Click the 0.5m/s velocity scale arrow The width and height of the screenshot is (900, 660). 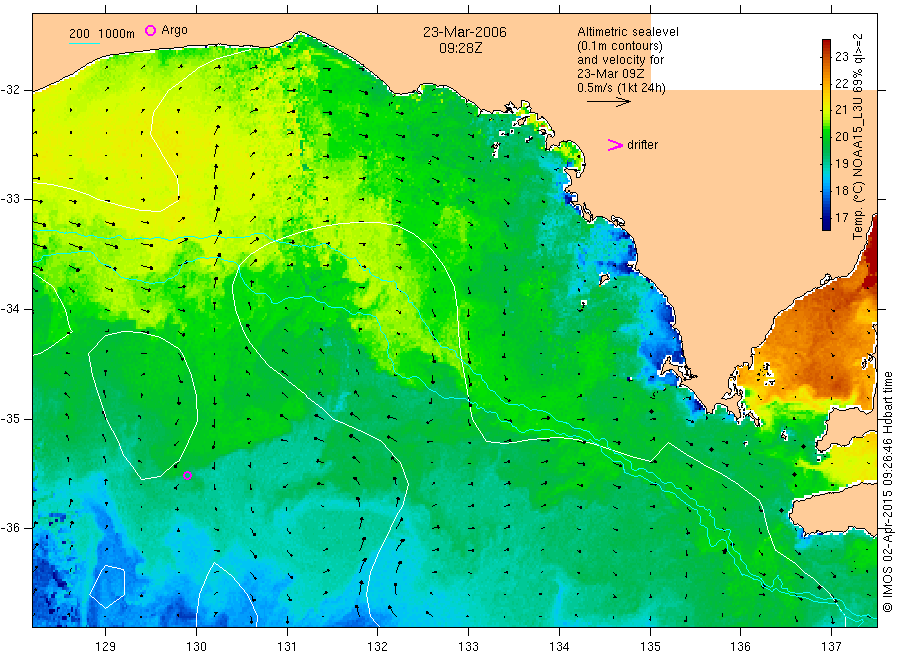pos(608,102)
